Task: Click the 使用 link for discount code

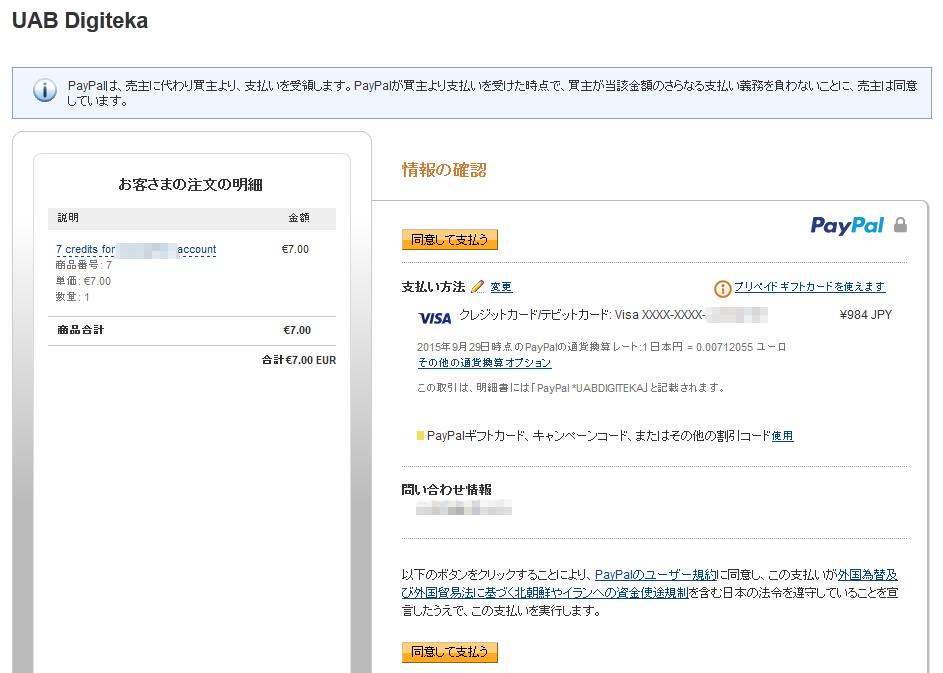Action: point(782,435)
